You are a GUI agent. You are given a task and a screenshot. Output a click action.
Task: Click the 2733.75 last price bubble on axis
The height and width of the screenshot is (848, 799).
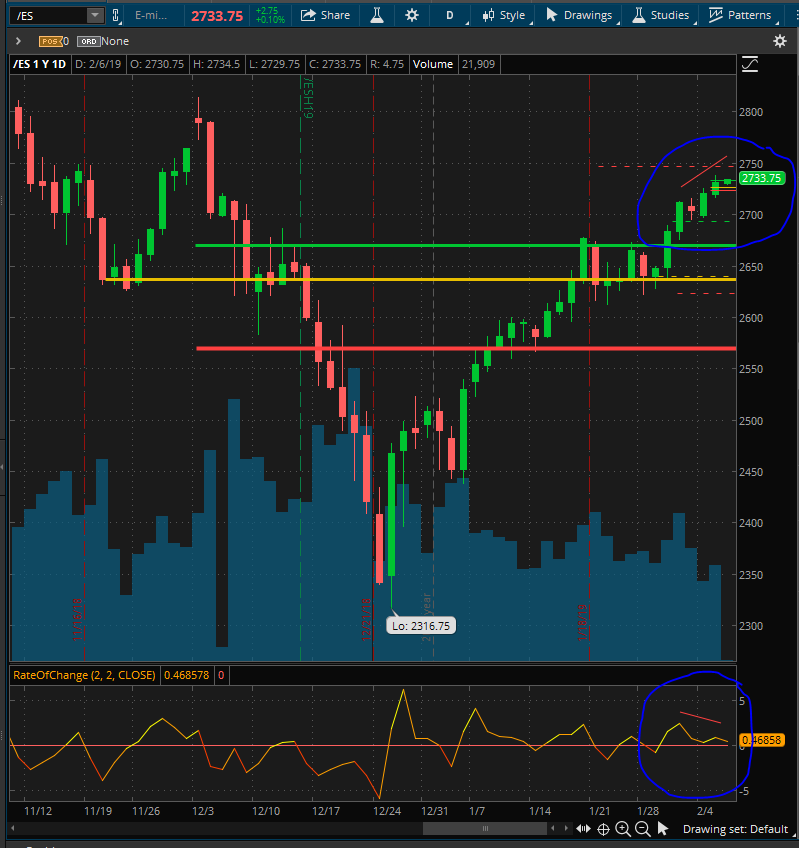[762, 178]
